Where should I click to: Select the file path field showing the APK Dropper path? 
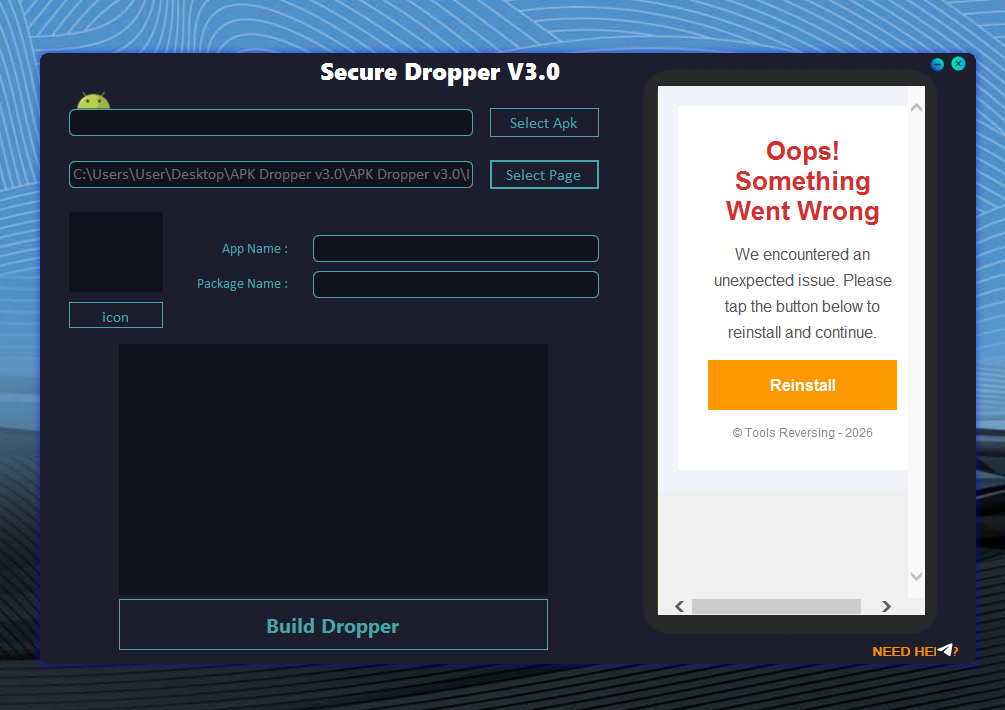coord(270,174)
